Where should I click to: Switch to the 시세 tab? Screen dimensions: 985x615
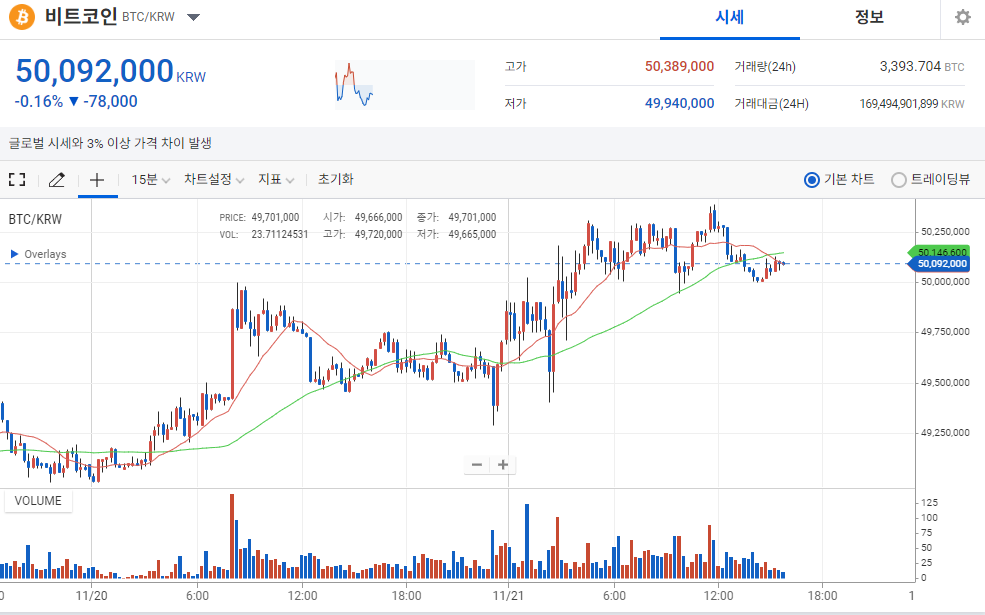tap(729, 18)
